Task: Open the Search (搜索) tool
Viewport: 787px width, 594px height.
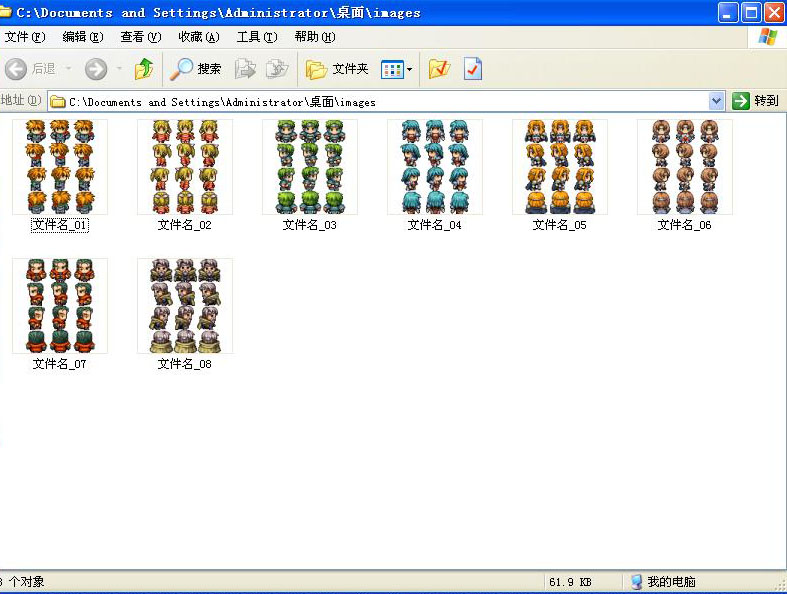Action: pos(196,69)
